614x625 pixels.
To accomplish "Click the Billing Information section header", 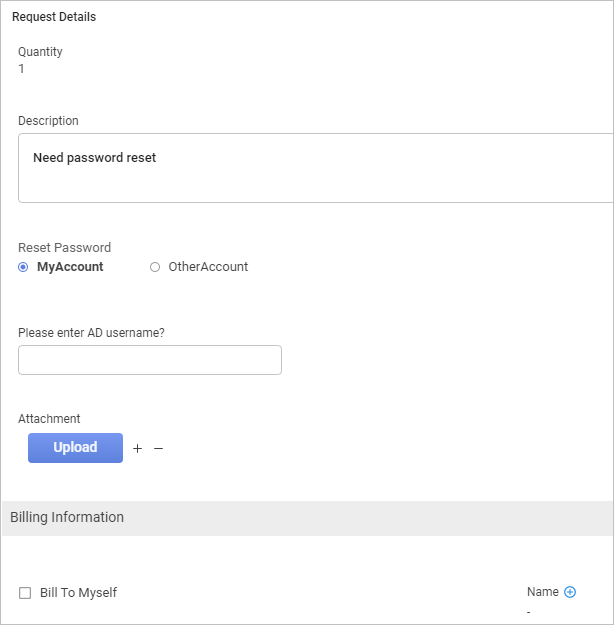I will pyautogui.click(x=67, y=517).
